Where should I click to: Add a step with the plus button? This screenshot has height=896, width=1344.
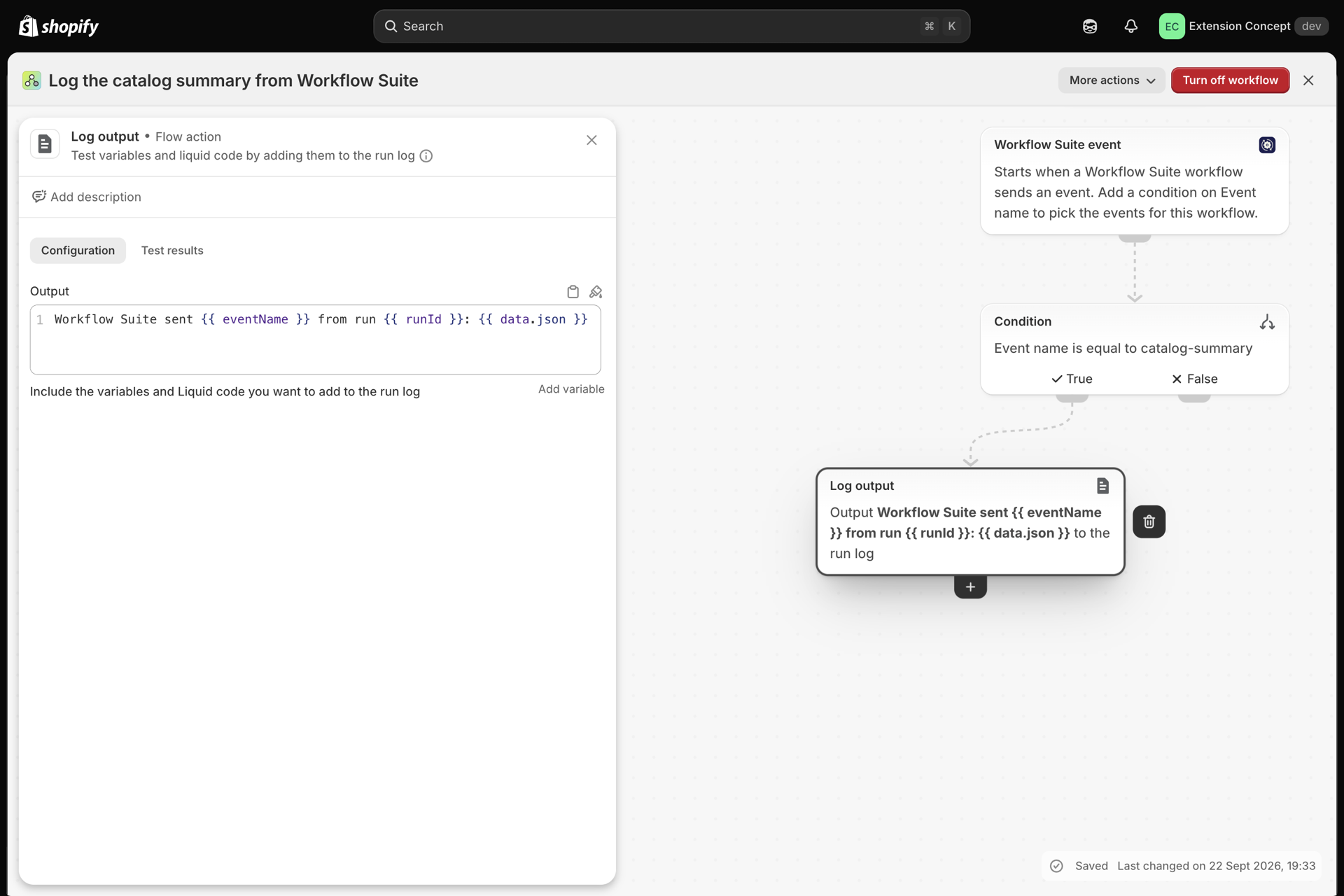[970, 587]
